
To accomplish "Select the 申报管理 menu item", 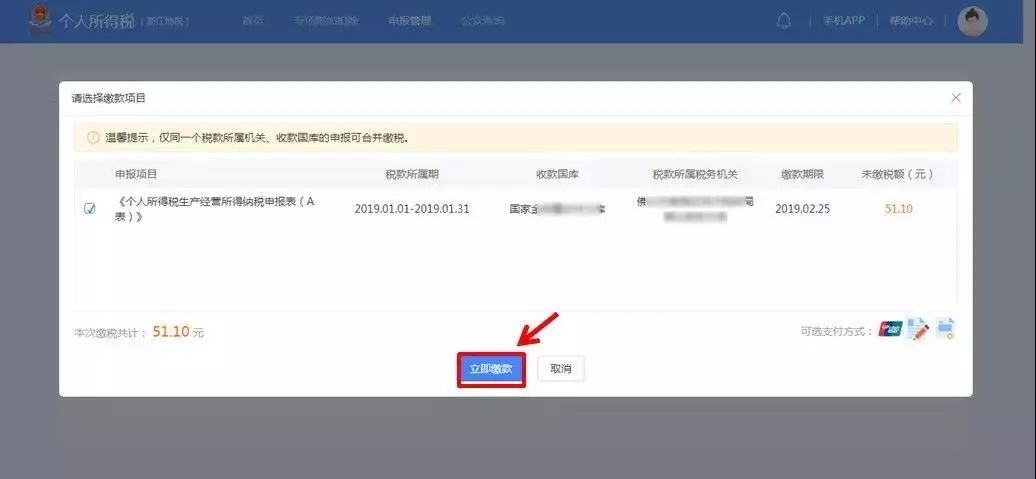I will coord(410,21).
